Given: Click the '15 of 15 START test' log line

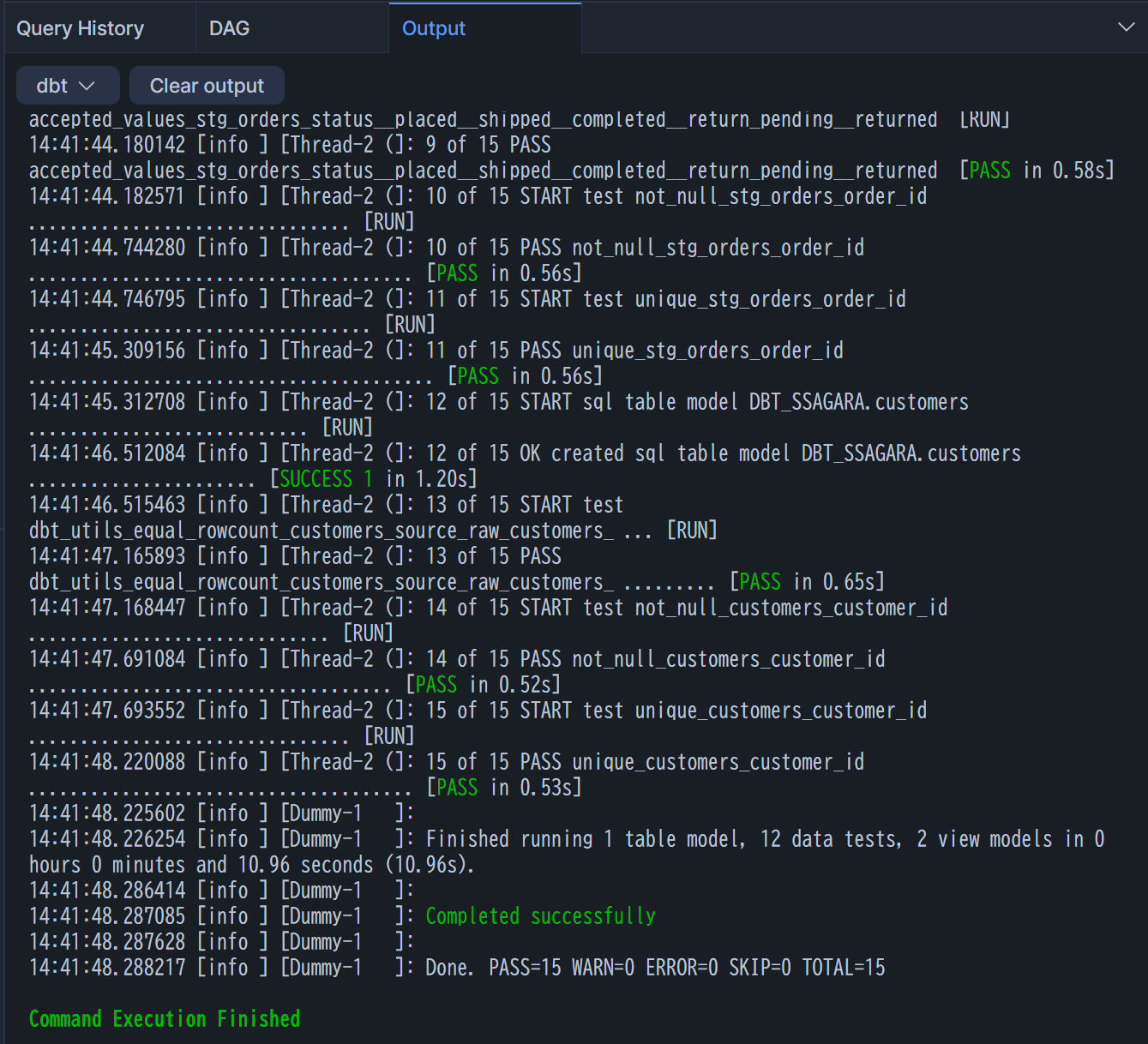Looking at the screenshot, I should [676, 711].
